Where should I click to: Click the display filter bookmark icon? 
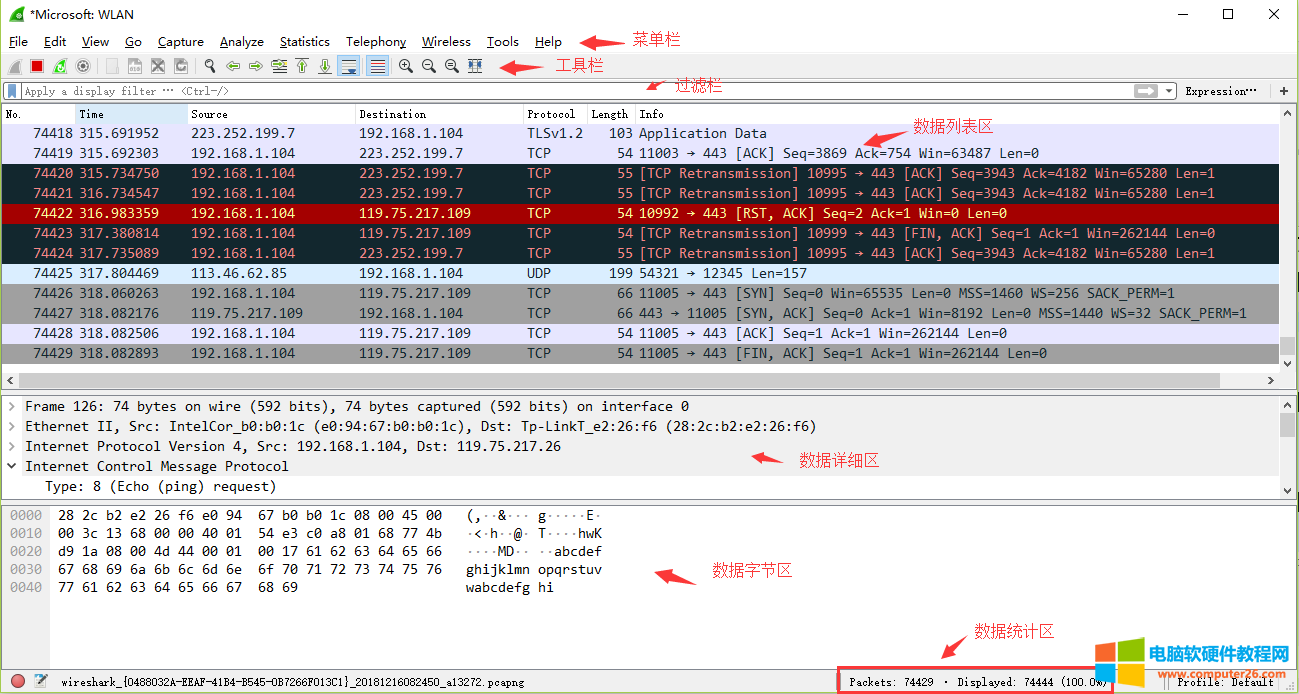coord(11,91)
